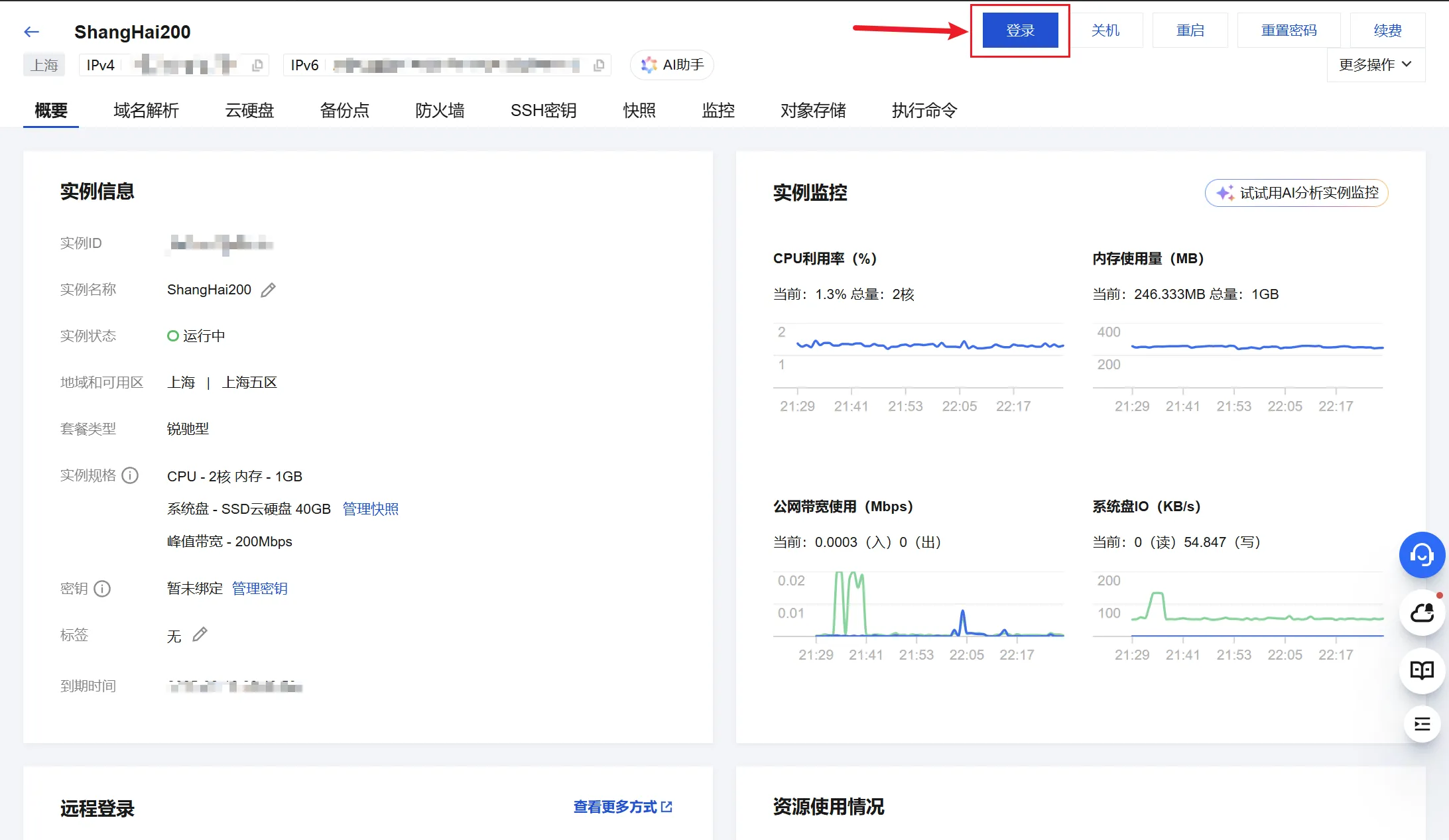Open the customer service headset chat
1449x840 pixels.
pos(1421,554)
